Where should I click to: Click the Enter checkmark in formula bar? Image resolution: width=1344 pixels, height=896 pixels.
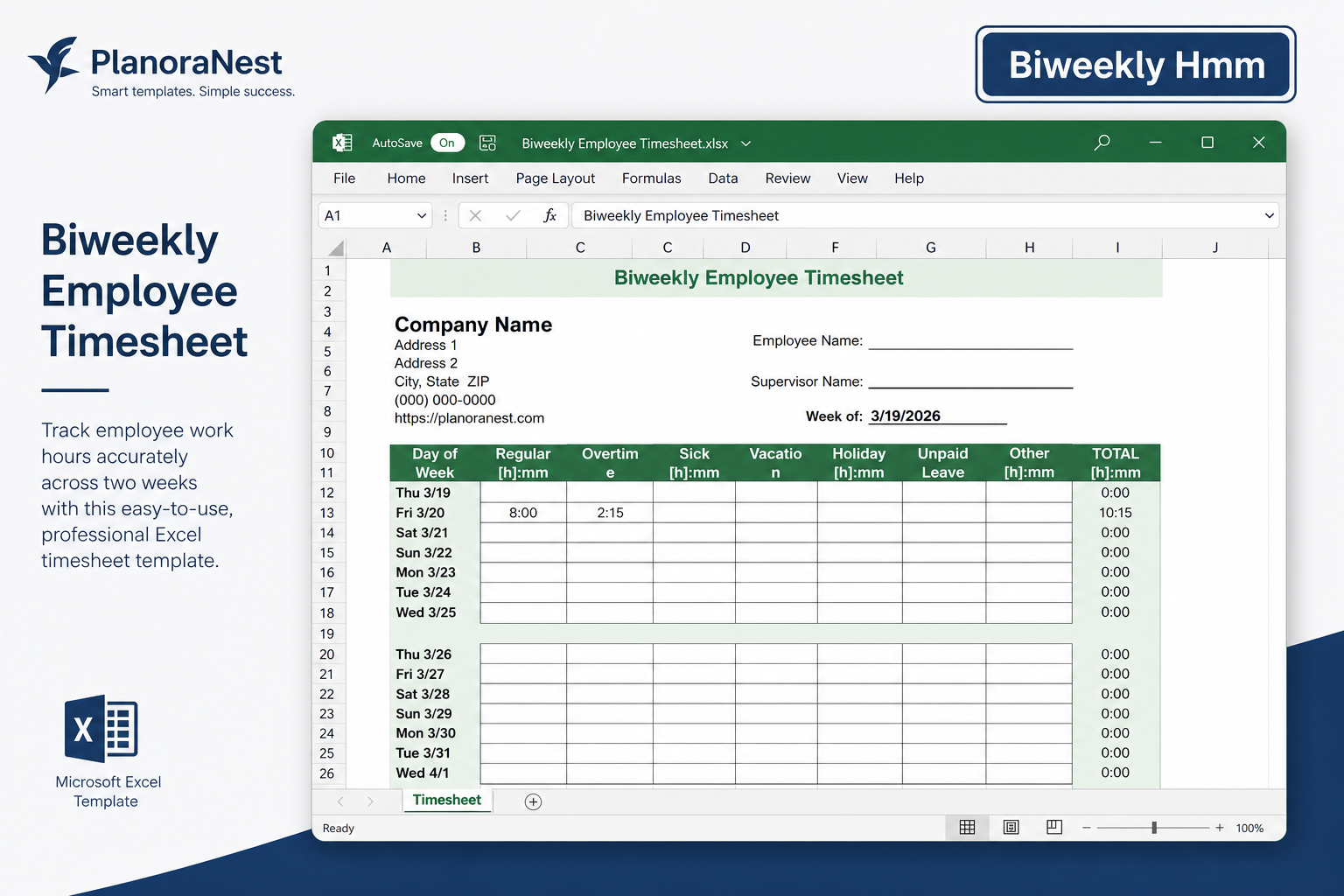(x=513, y=215)
